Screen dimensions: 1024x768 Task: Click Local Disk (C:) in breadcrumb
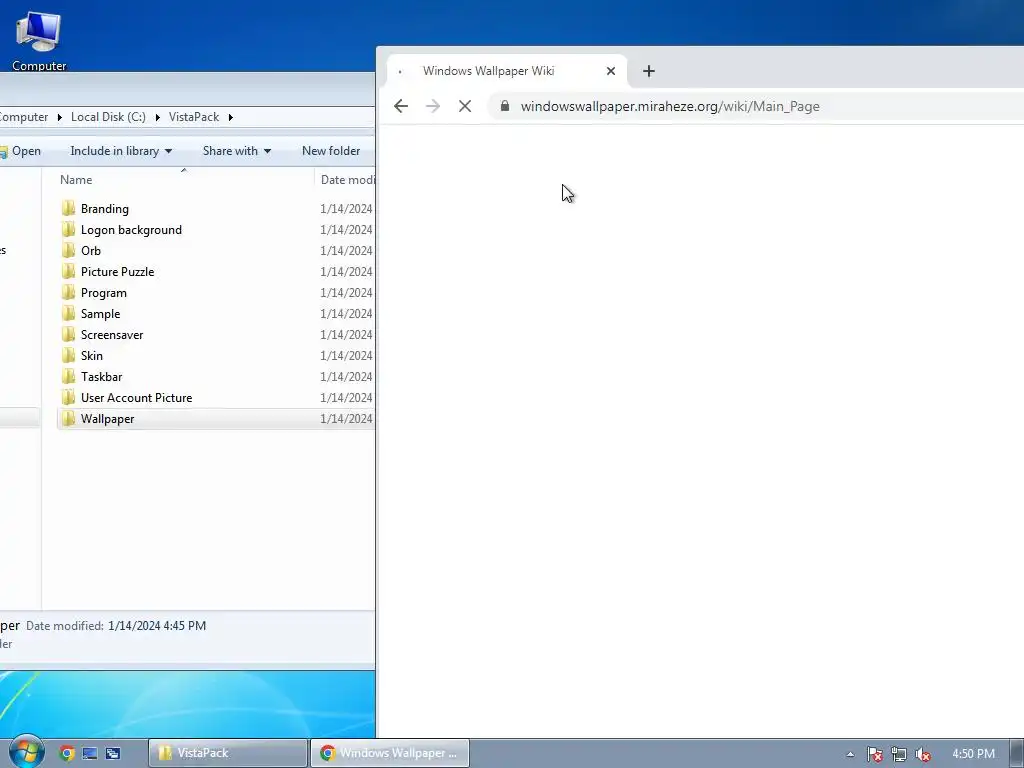pos(108,117)
